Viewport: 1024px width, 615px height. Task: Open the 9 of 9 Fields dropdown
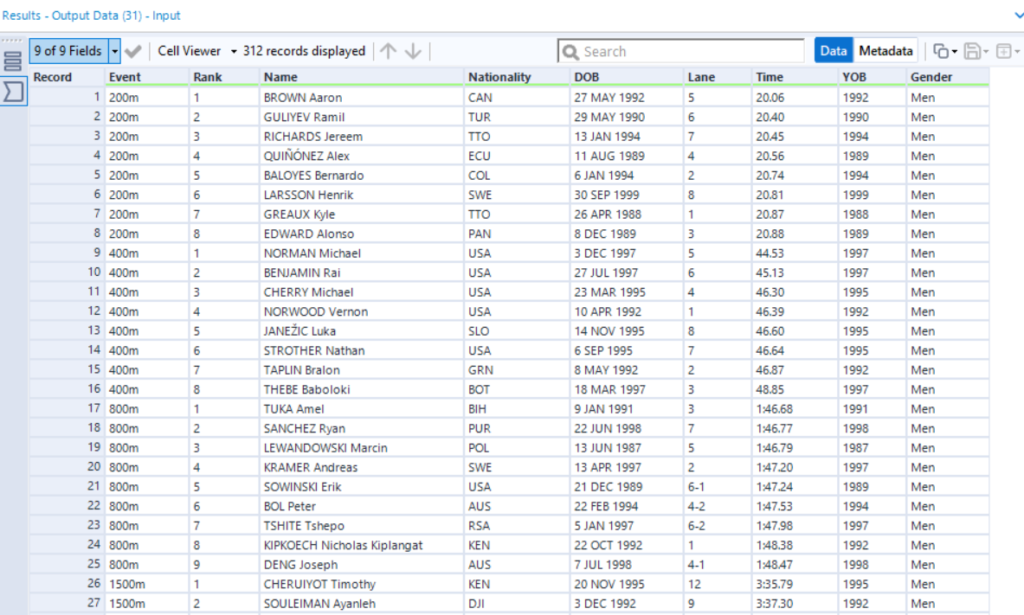point(114,51)
